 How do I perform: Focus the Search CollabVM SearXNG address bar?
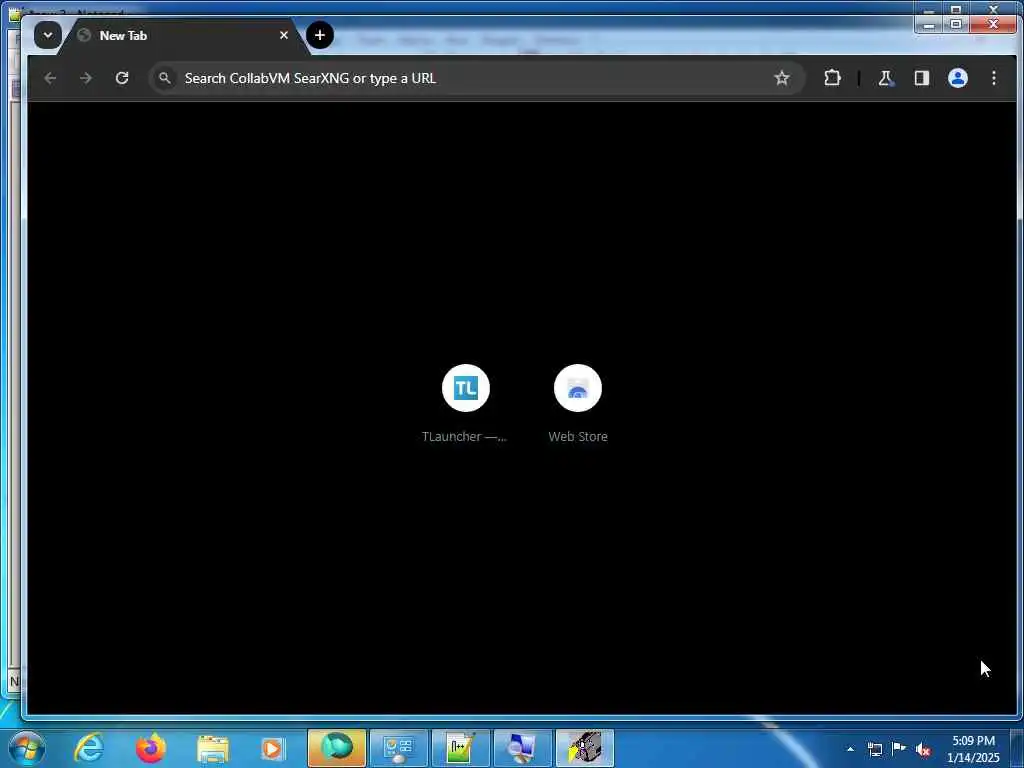pos(477,78)
